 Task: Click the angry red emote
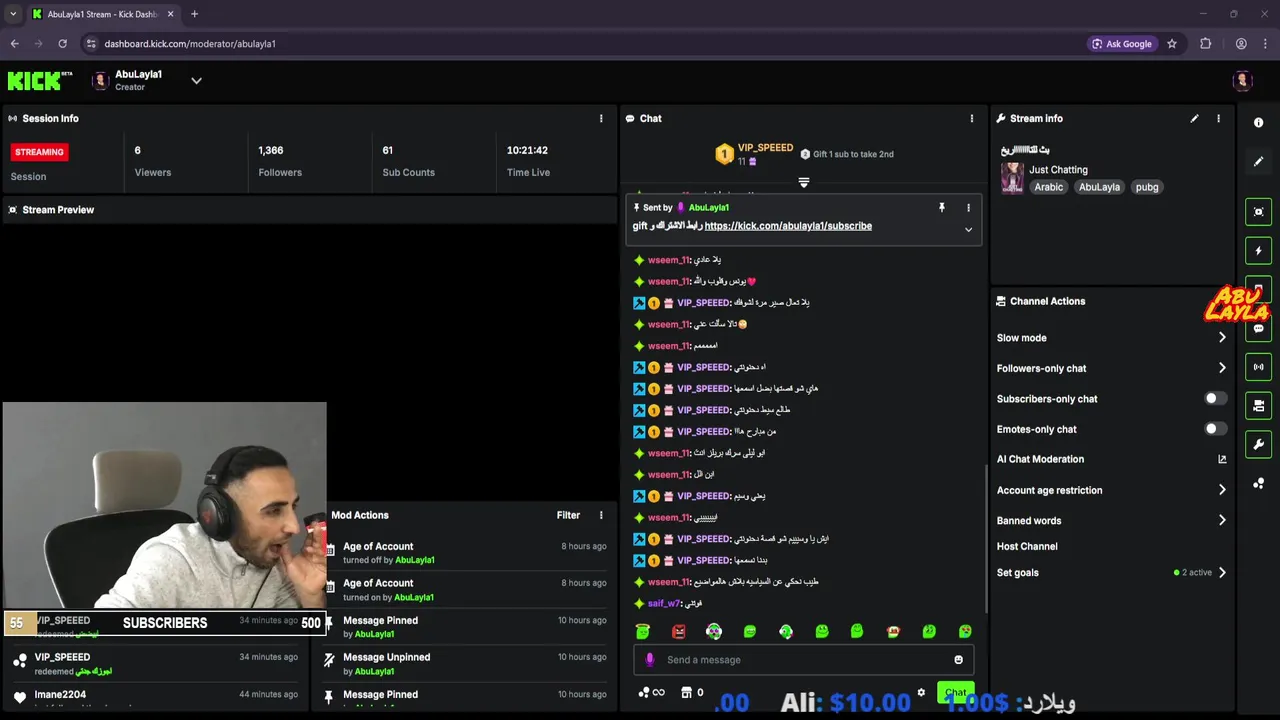pos(679,631)
